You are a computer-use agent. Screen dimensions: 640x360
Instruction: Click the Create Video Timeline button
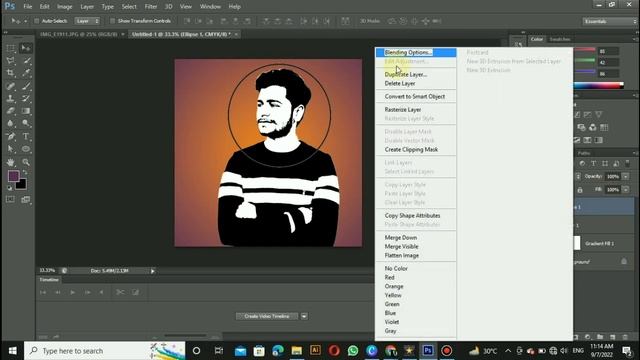click(267, 316)
